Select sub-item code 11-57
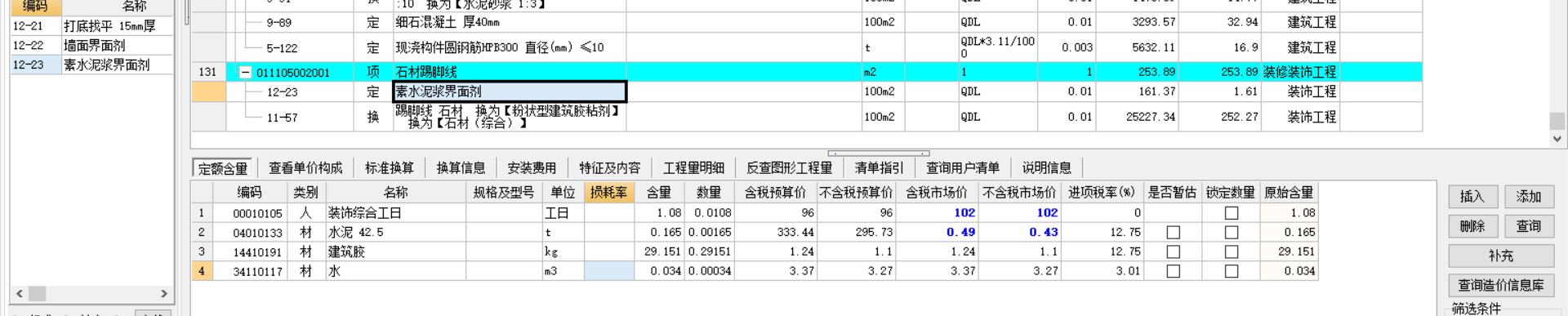The height and width of the screenshot is (316, 1568). (282, 118)
